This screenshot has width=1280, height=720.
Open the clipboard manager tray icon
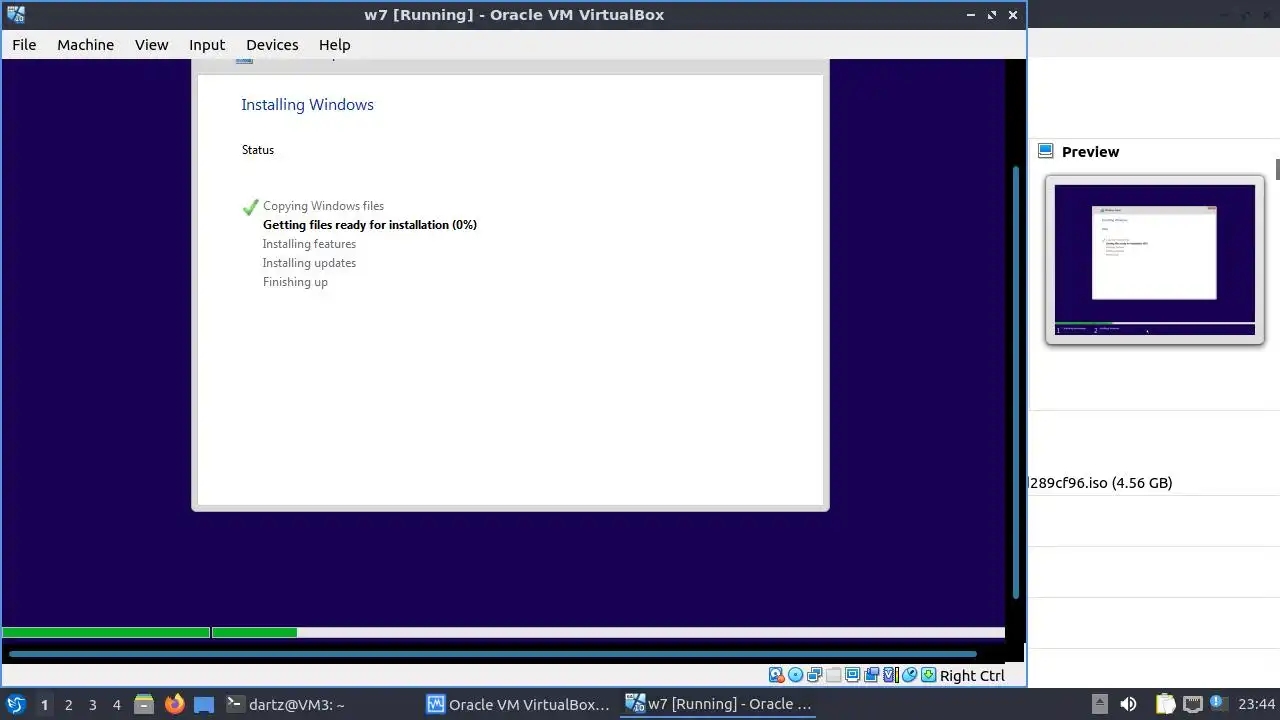point(1165,704)
